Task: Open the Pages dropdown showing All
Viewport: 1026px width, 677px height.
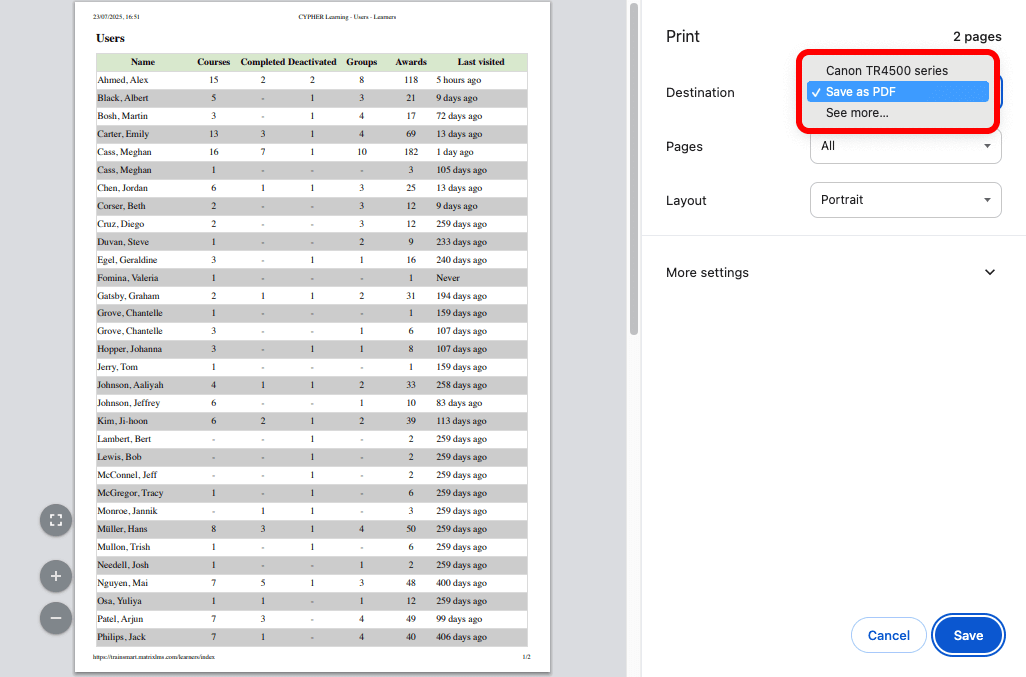Action: (x=905, y=146)
